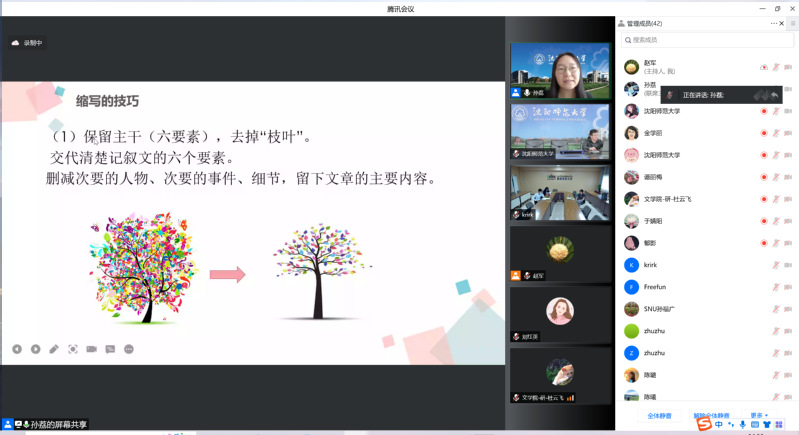The height and width of the screenshot is (435, 799).
Task: Click the 录制中 cloud recording indicator
Action: pyautogui.click(x=27, y=43)
